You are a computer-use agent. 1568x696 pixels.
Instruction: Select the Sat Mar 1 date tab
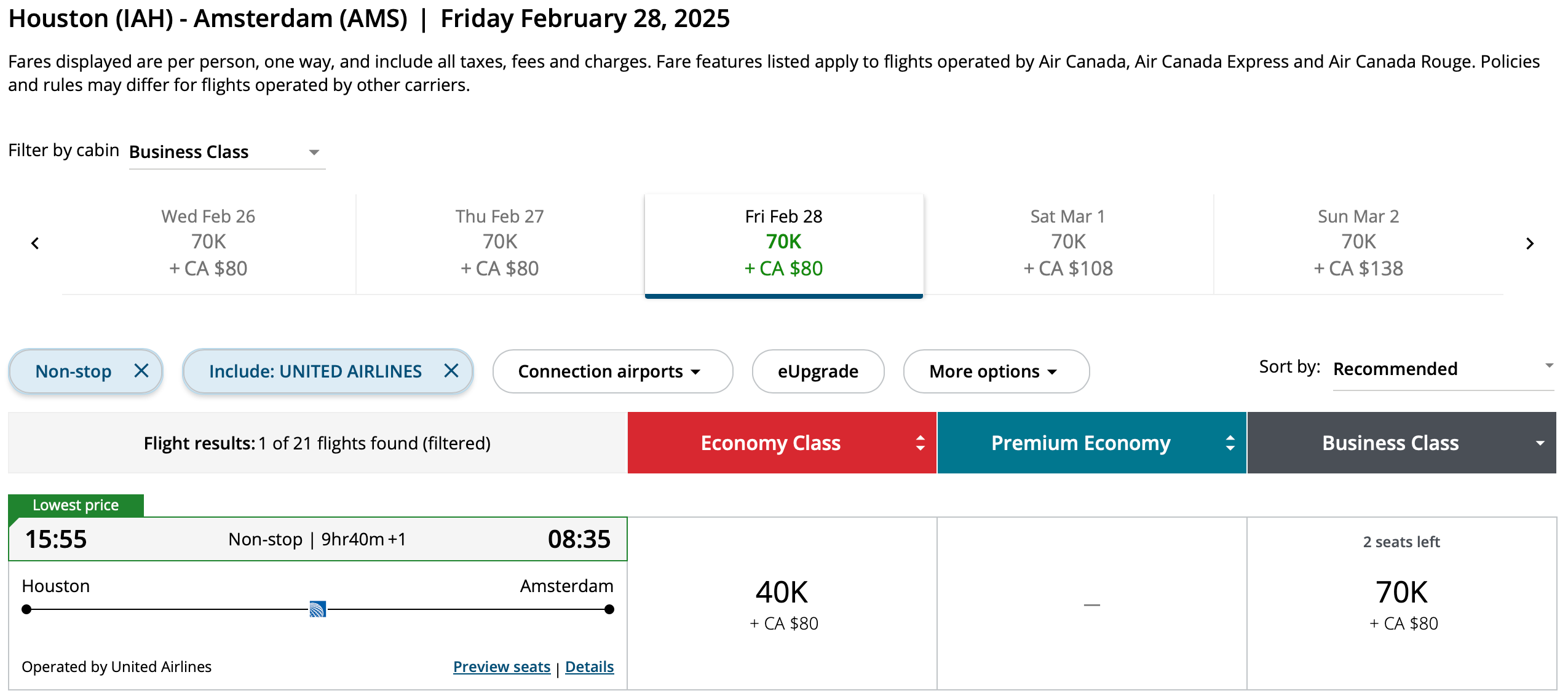[x=1068, y=243]
